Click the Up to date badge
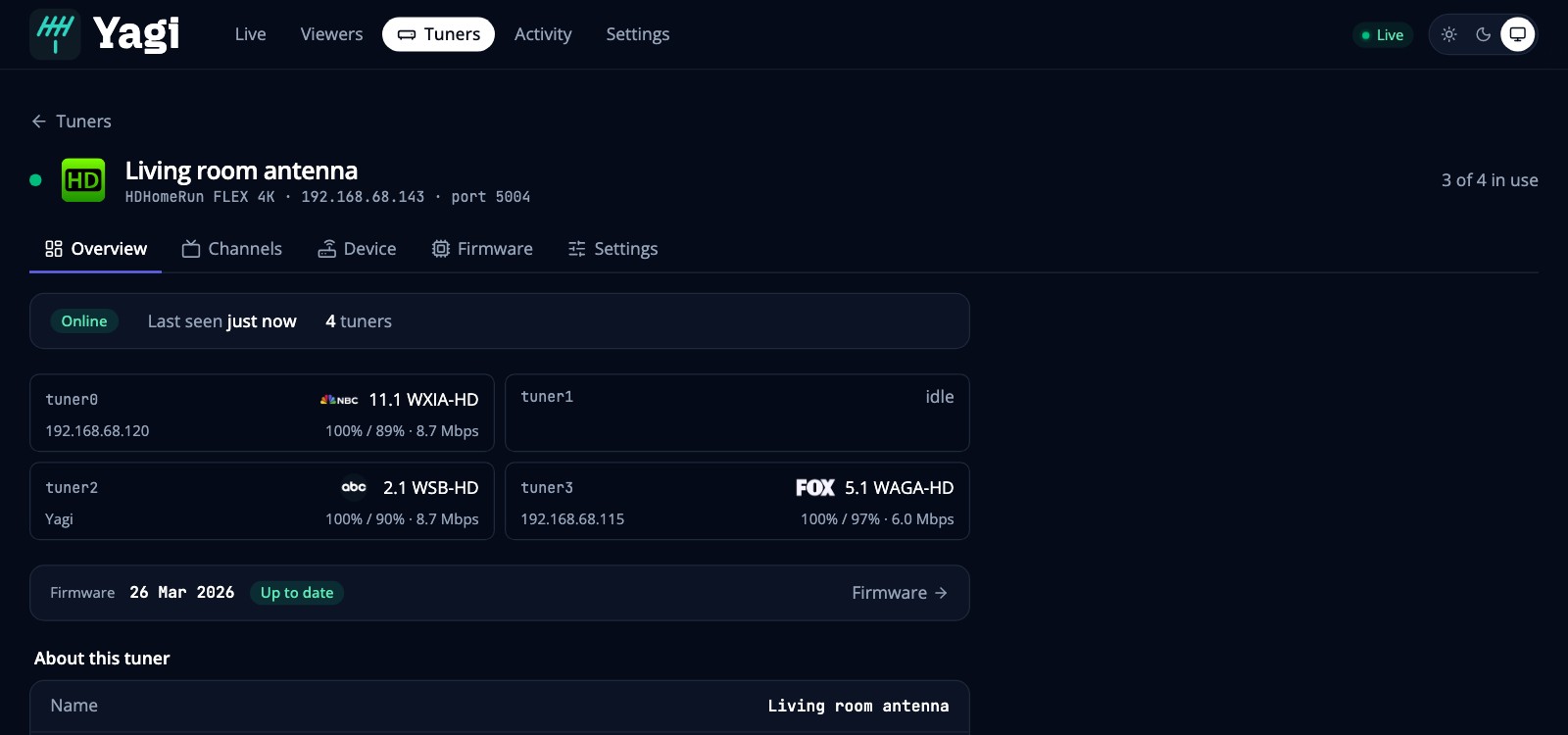The height and width of the screenshot is (735, 1568). [297, 593]
